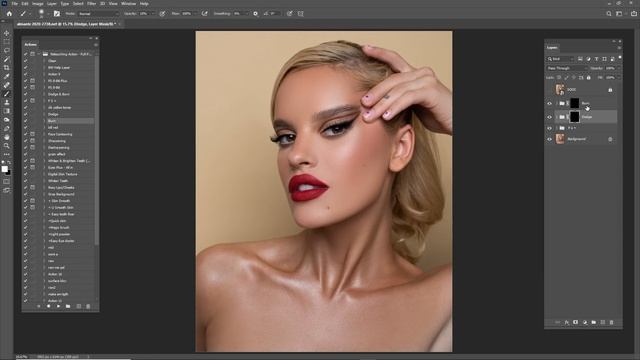Uncheck the Dodge & Burn action checkbox
This screenshot has width=640, height=360.
point(26,94)
